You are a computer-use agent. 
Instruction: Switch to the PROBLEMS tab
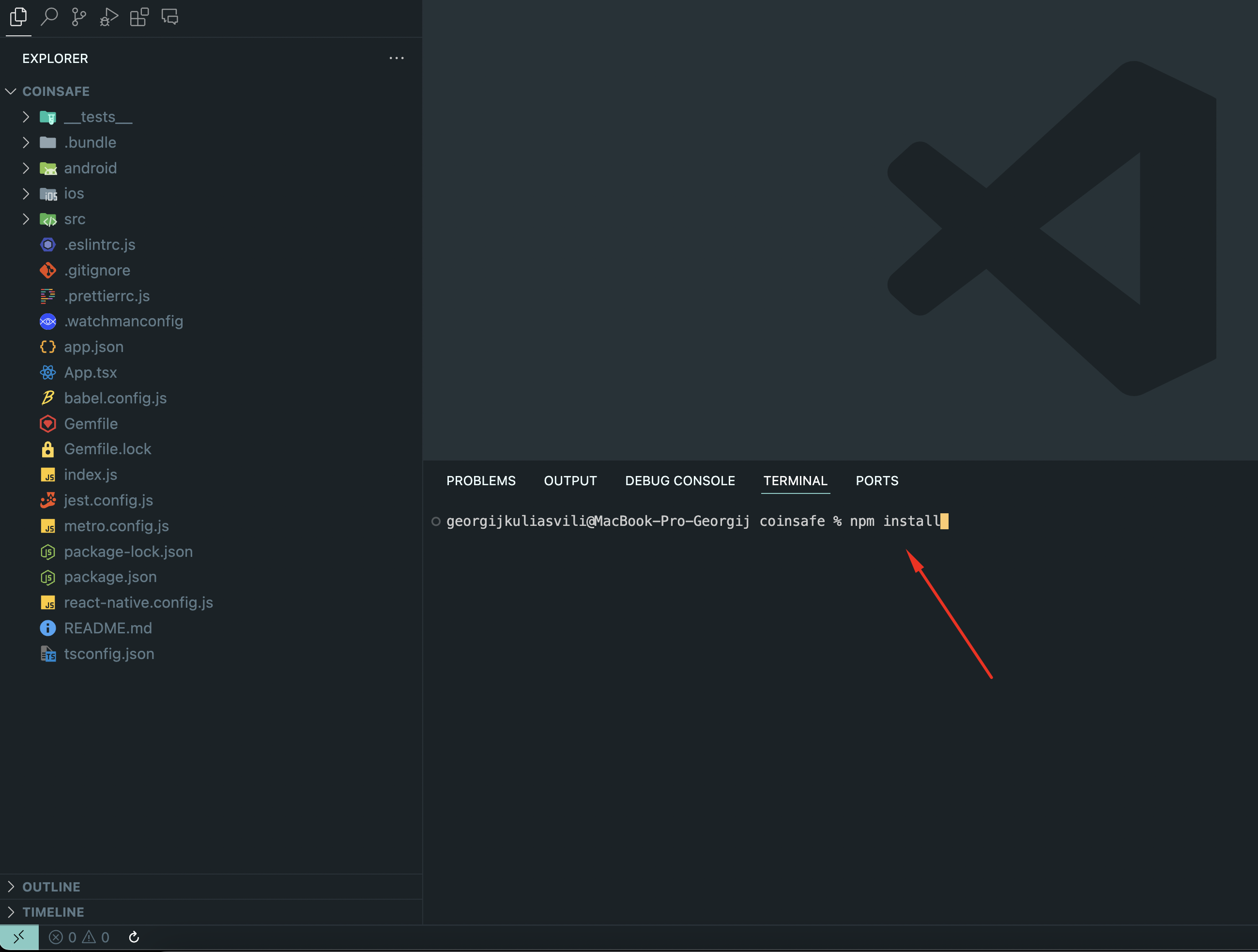(480, 481)
